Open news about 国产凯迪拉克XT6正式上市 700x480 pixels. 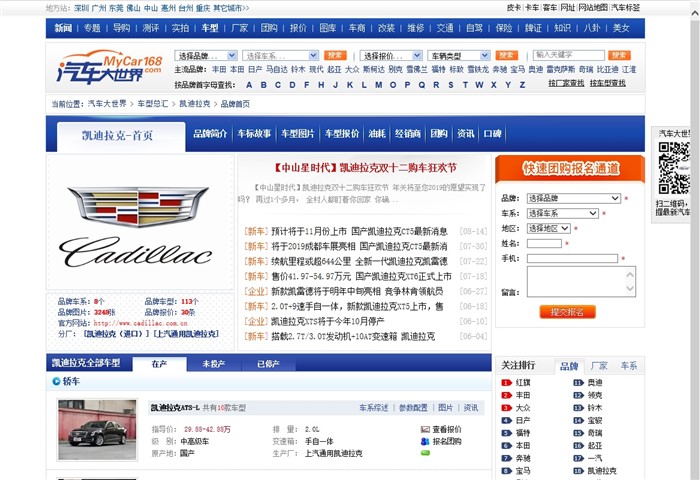pyautogui.click(x=361, y=276)
